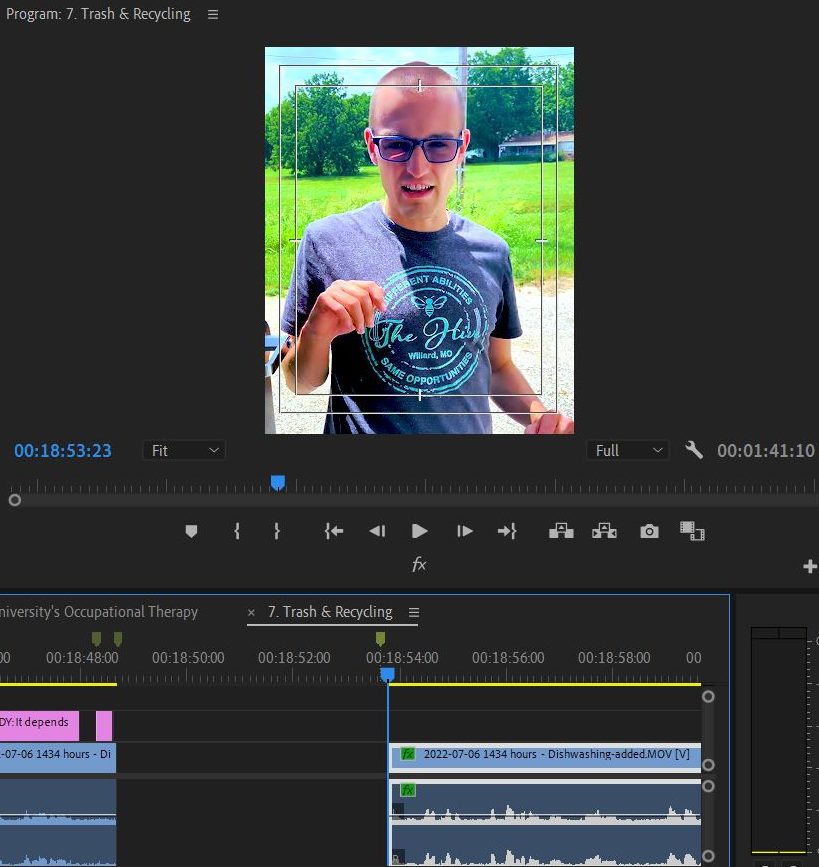819x867 pixels.
Task: Click the 00:18:50:00 timeline ruler label
Action: [x=188, y=657]
